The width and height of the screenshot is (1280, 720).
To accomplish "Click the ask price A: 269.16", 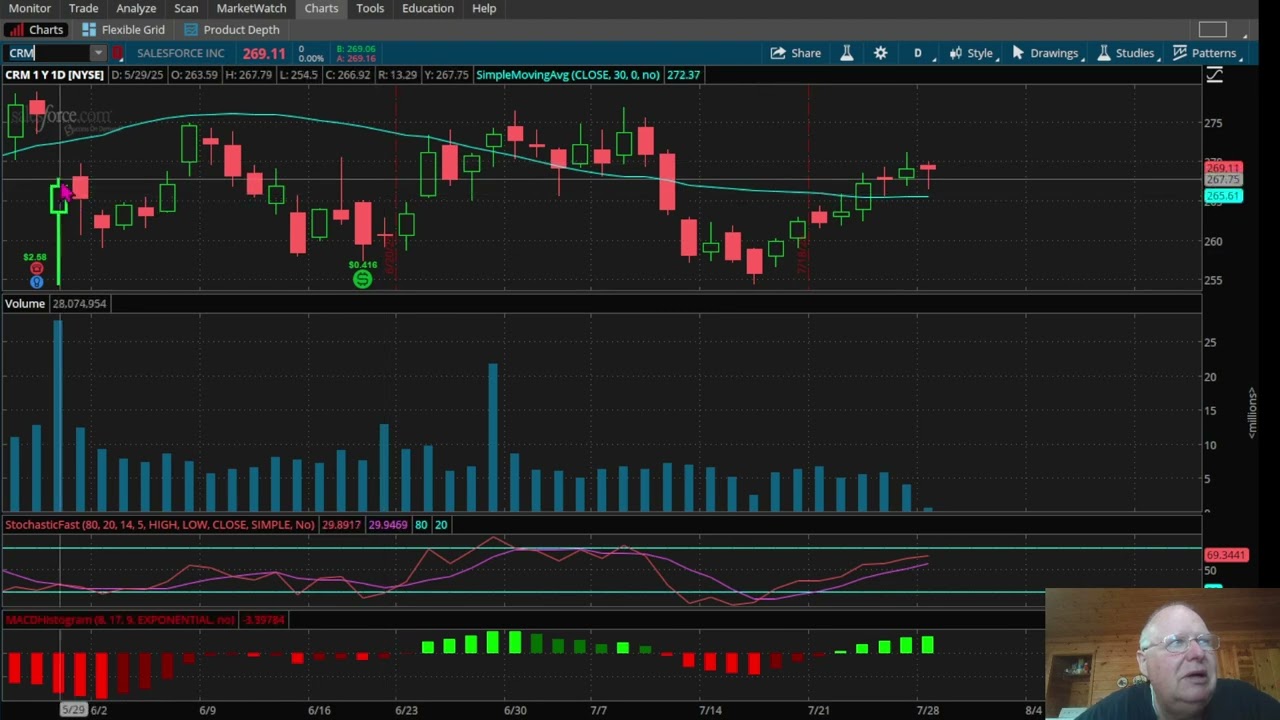I will tap(355, 58).
